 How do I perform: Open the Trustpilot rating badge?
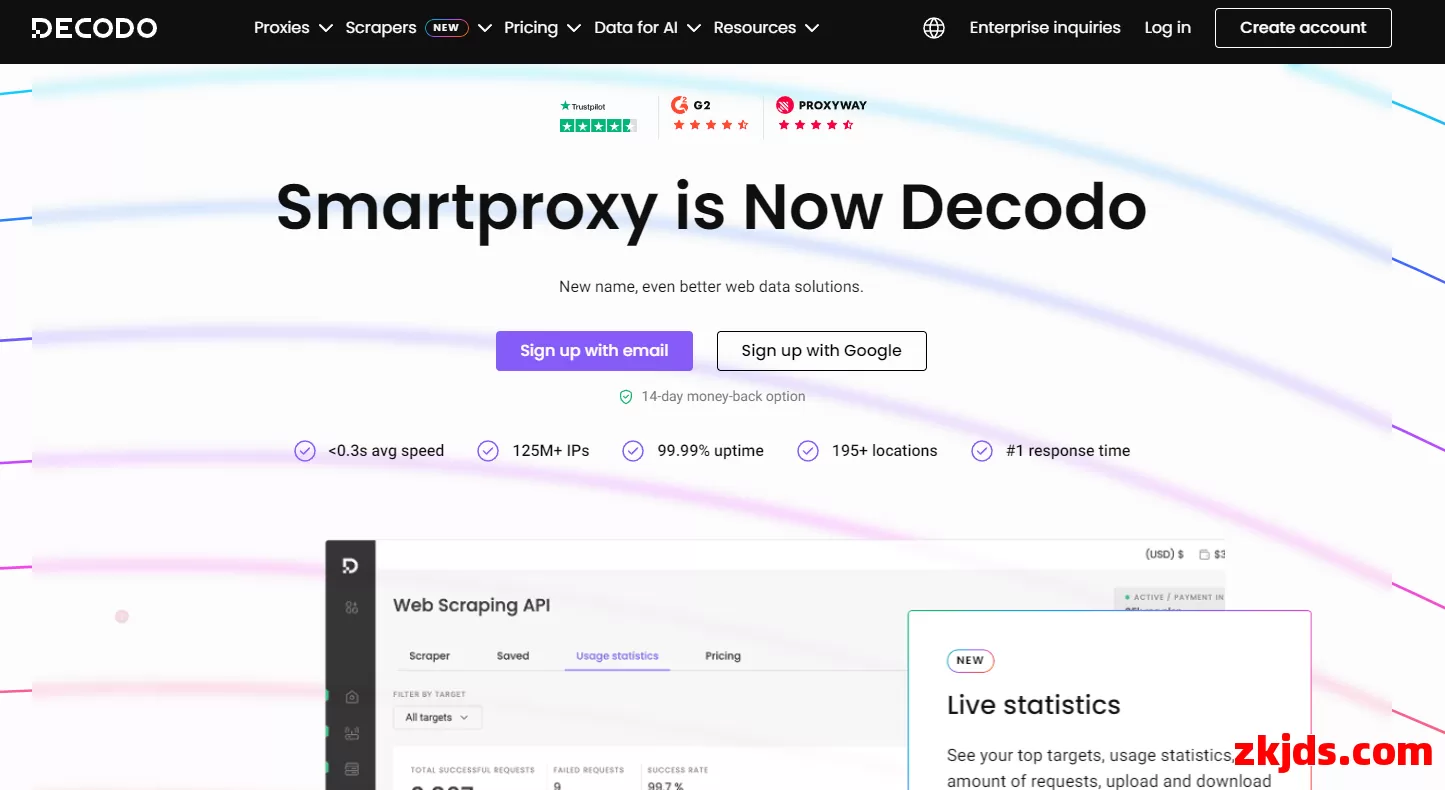tap(598, 116)
